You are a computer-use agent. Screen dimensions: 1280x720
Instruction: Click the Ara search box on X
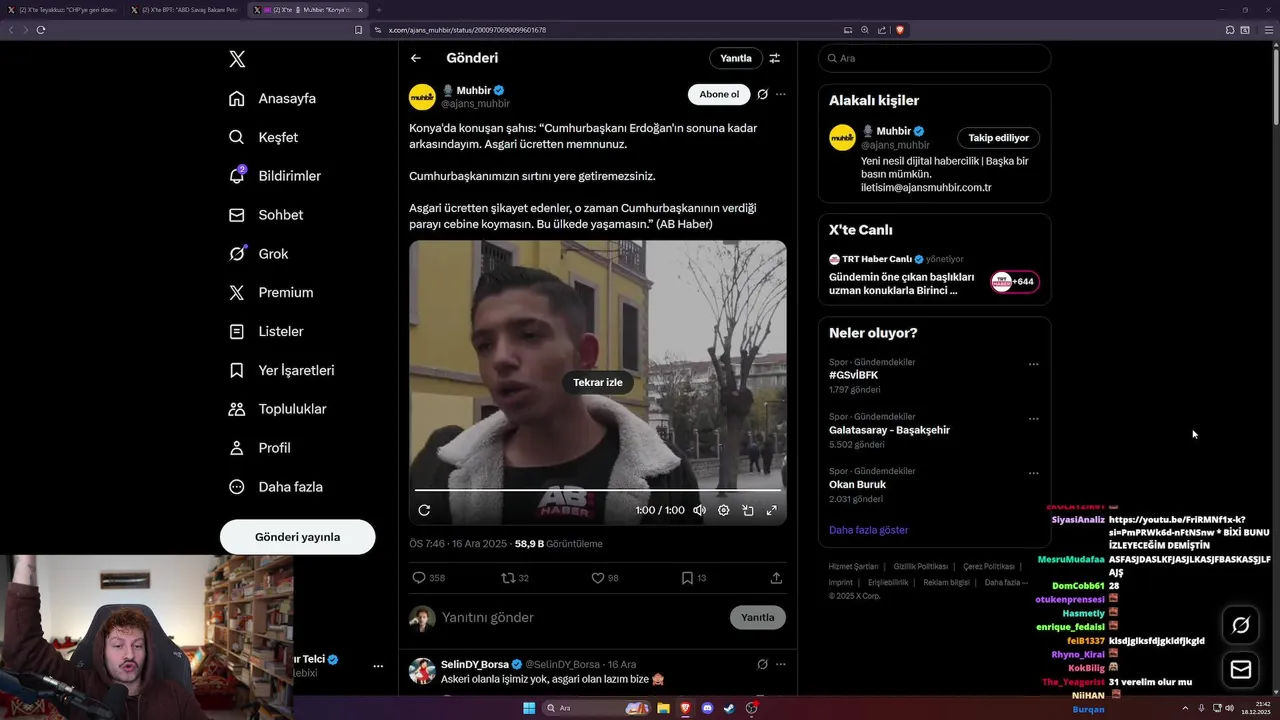(934, 58)
